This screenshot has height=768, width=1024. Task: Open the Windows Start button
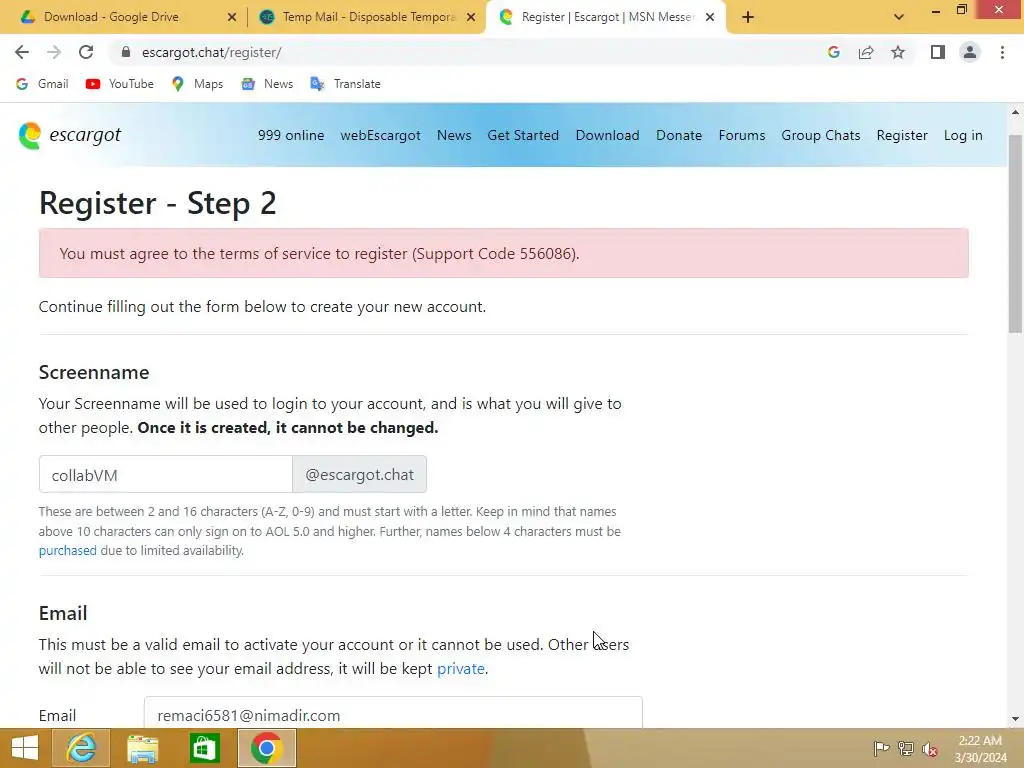pyautogui.click(x=25, y=748)
